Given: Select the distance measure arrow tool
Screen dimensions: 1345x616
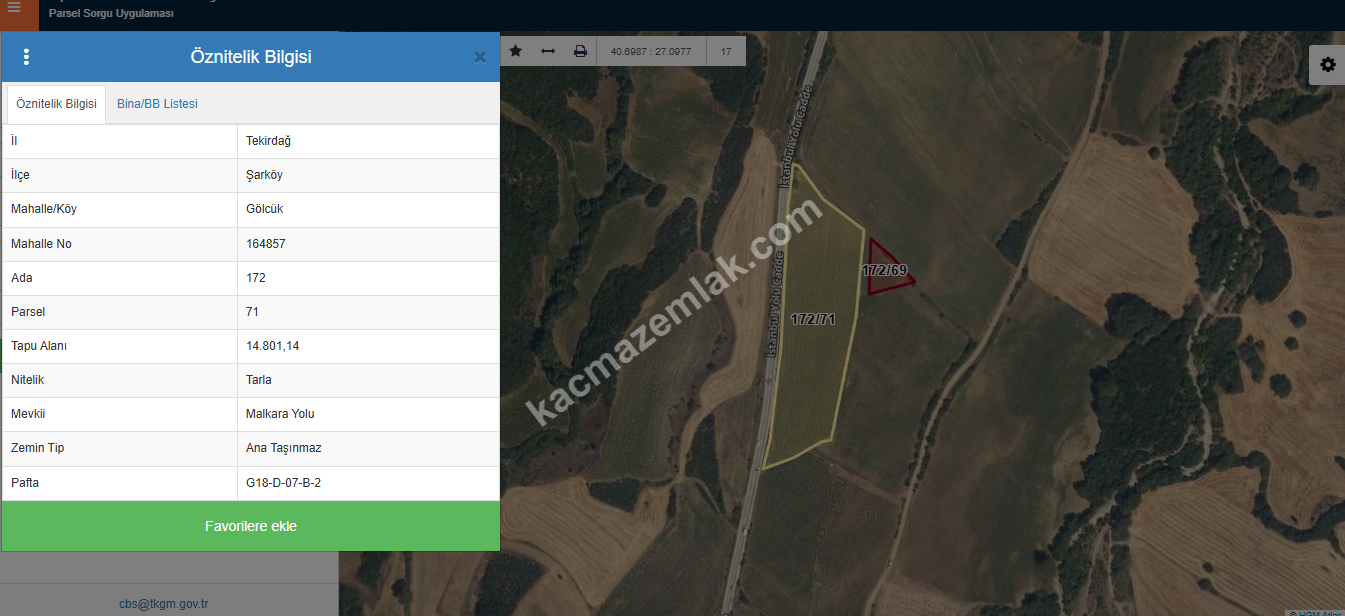Looking at the screenshot, I should (x=548, y=51).
